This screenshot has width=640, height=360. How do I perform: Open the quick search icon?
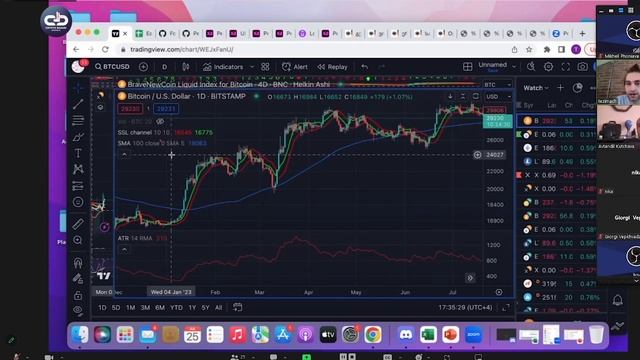click(x=531, y=67)
